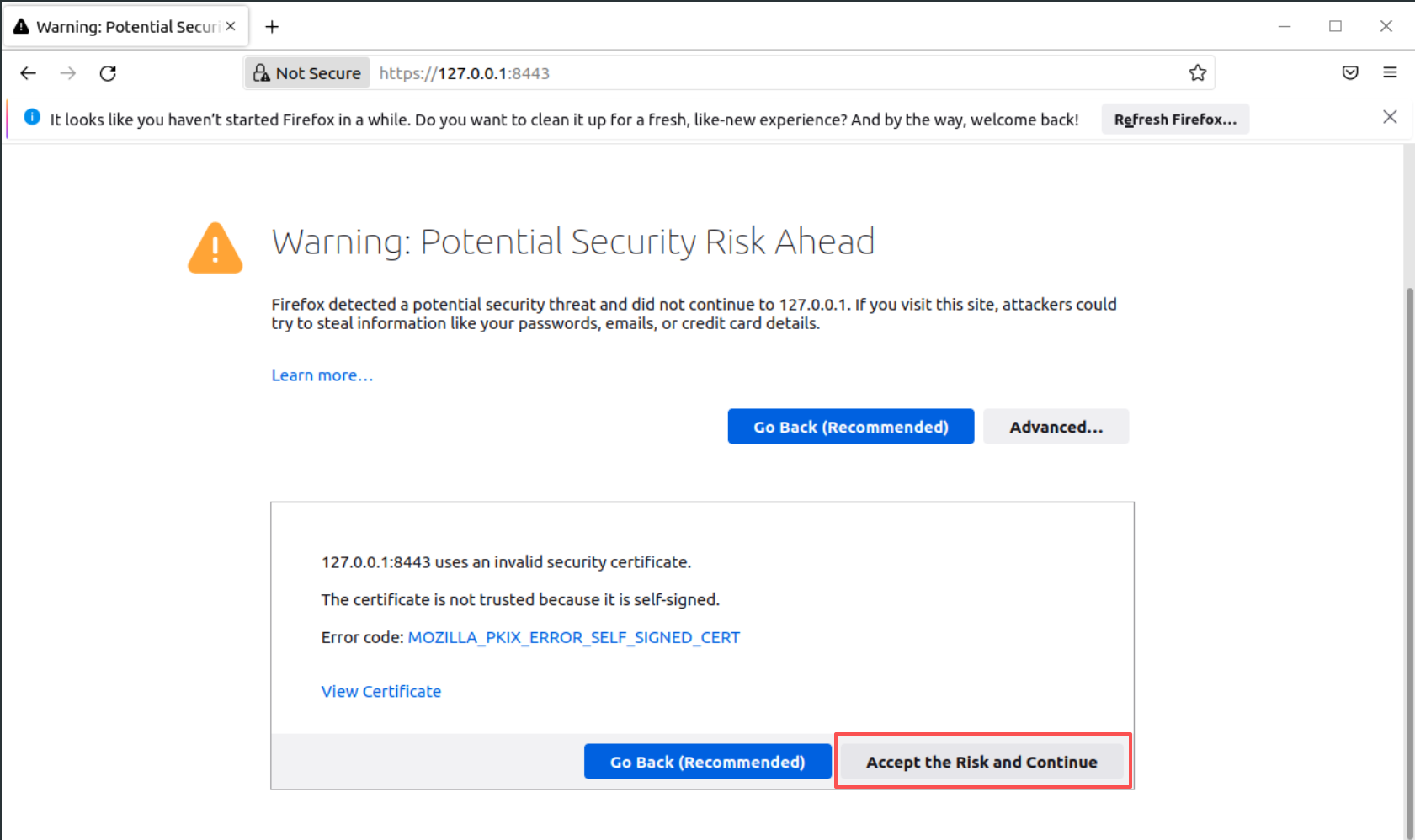Click the forward navigation arrow

coord(68,73)
